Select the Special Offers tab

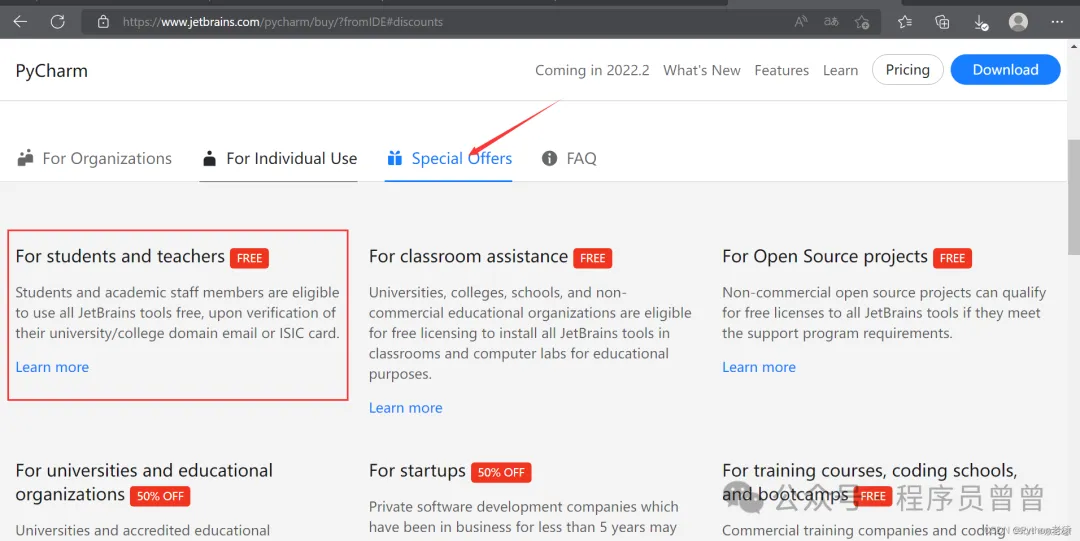click(449, 159)
